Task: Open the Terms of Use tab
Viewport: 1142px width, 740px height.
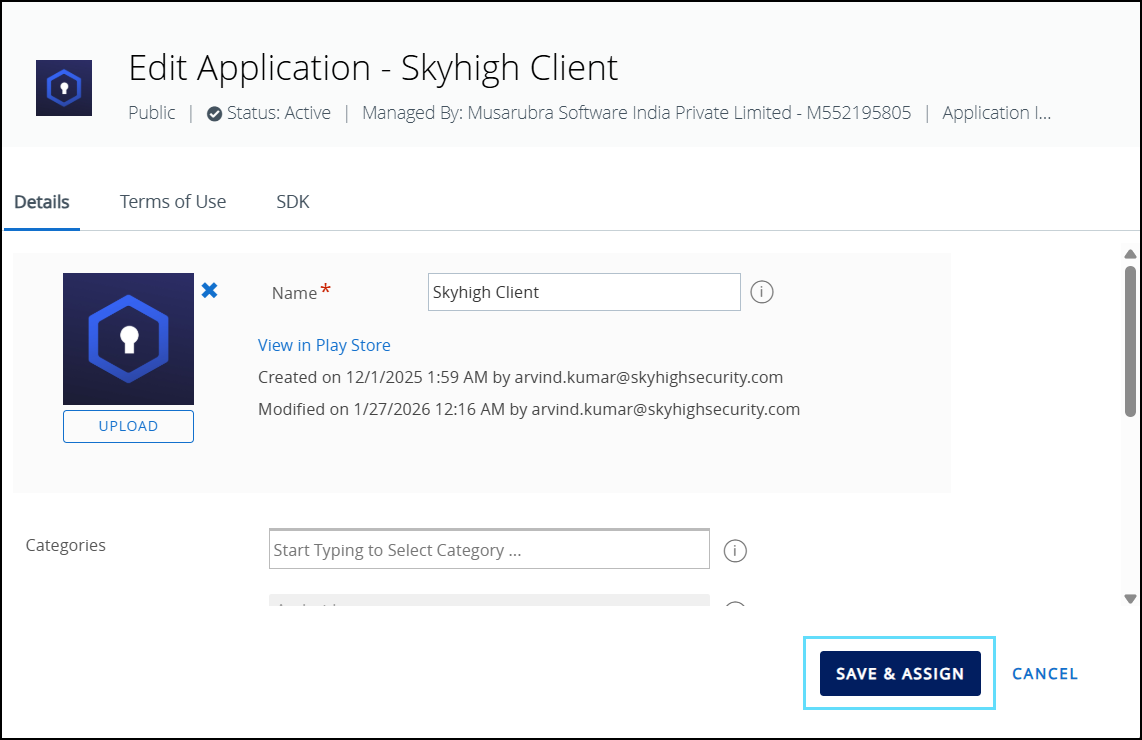Action: click(173, 202)
